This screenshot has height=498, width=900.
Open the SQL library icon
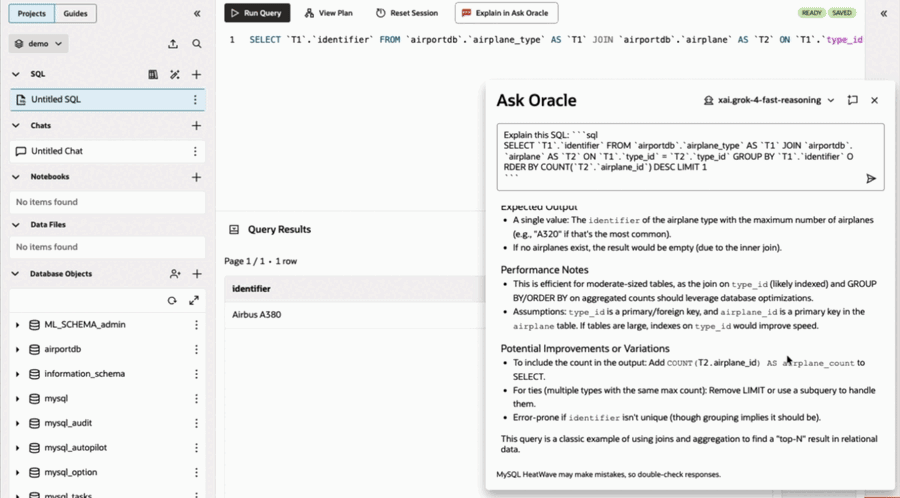point(153,75)
